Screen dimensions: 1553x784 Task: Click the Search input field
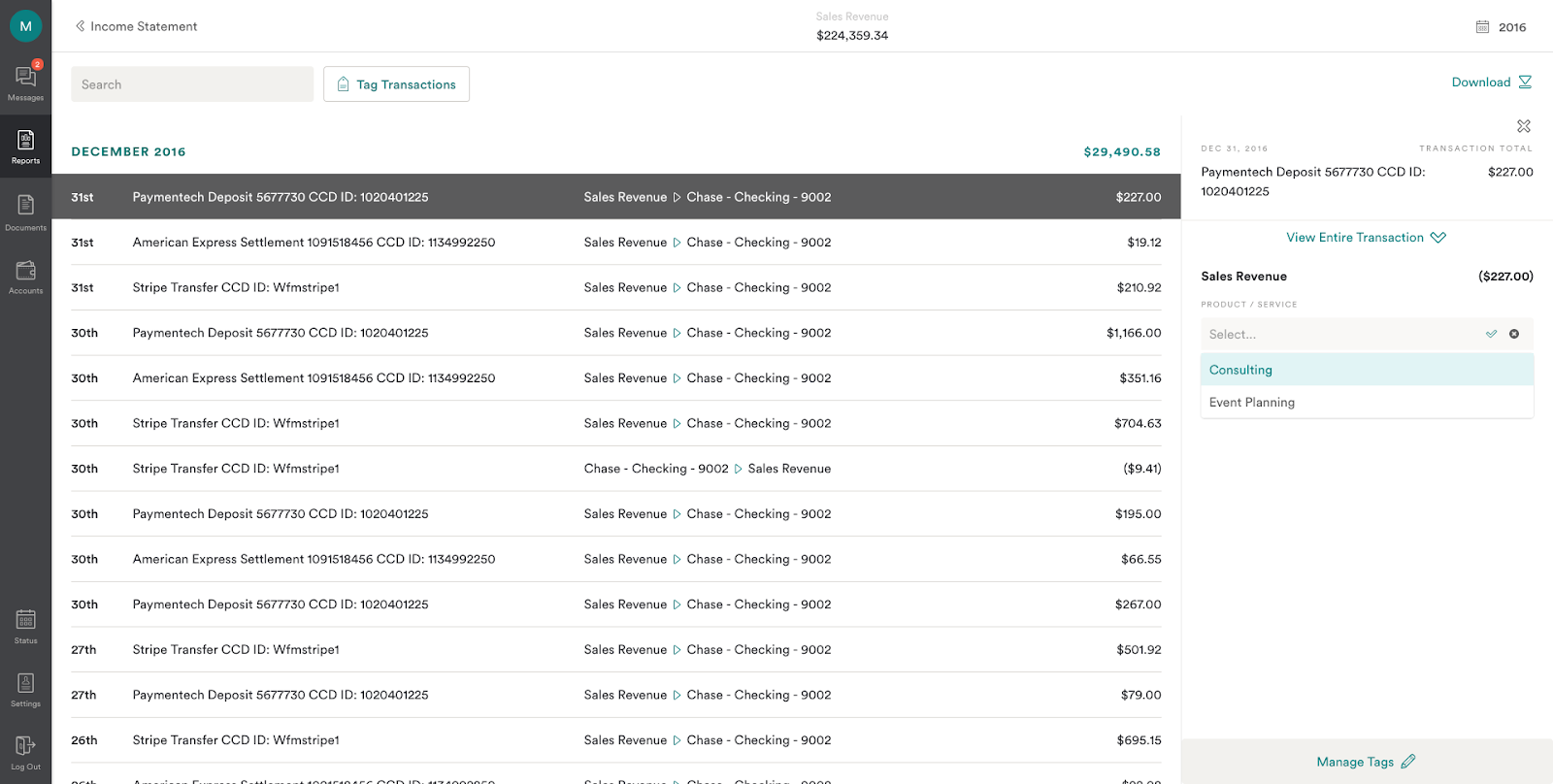click(192, 84)
